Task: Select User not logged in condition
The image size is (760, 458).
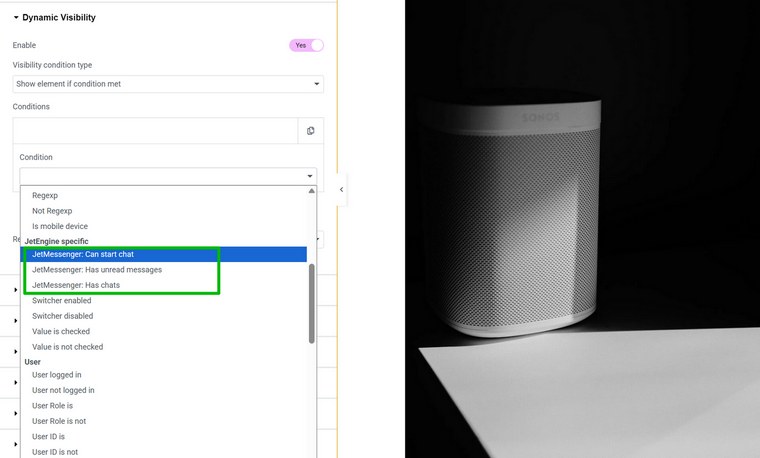Action: coord(164,390)
